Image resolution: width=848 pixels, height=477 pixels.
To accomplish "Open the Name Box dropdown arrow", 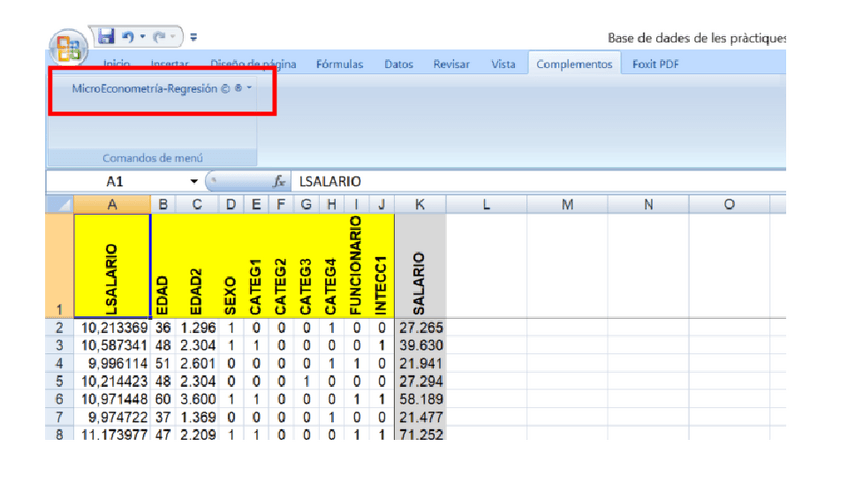I will point(194,182).
